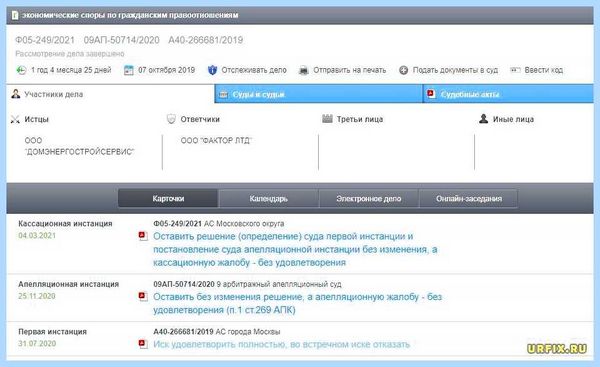Click the calendar icon beside 07 октября 2019
The width and height of the screenshot is (600, 367).
pyautogui.click(x=129, y=70)
